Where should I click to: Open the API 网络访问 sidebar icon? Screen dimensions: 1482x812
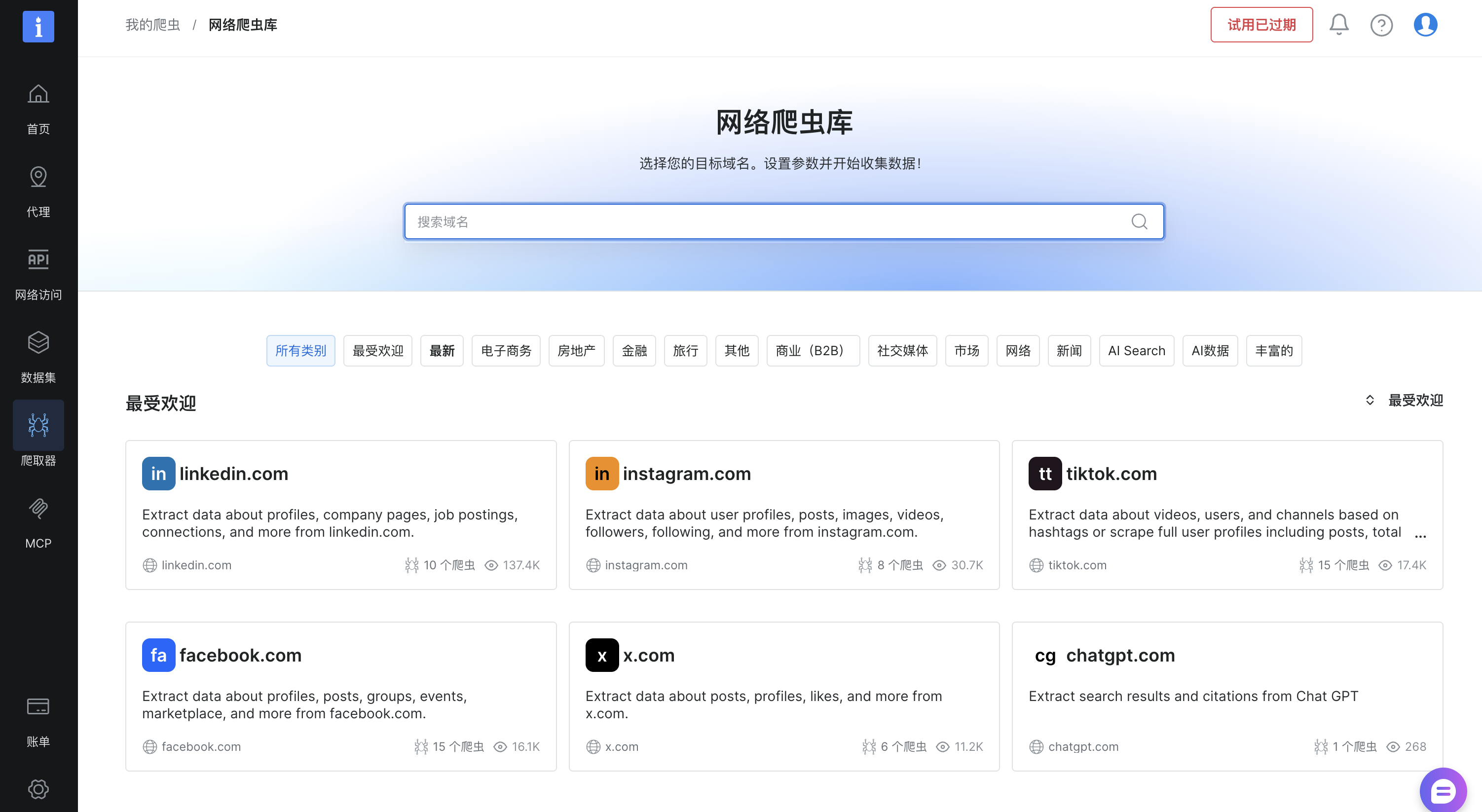(x=38, y=259)
